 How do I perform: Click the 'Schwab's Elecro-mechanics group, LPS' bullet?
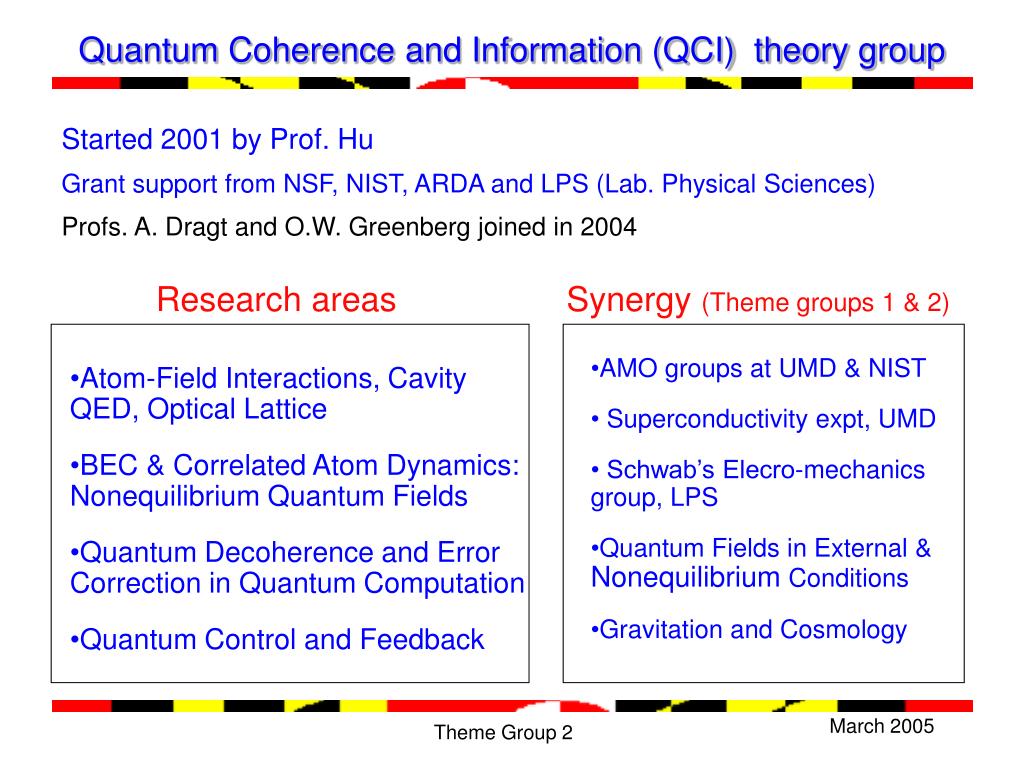(x=758, y=483)
